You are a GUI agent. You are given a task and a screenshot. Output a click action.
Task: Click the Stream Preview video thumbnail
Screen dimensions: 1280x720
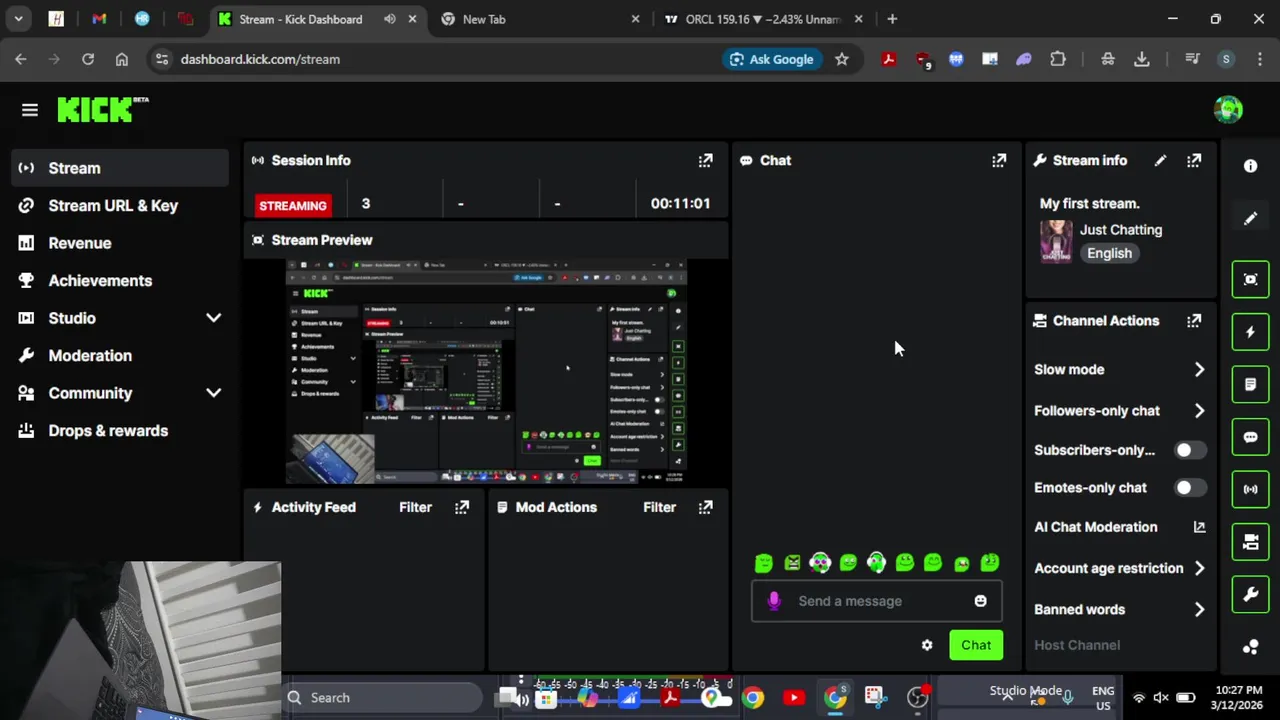[x=487, y=372]
